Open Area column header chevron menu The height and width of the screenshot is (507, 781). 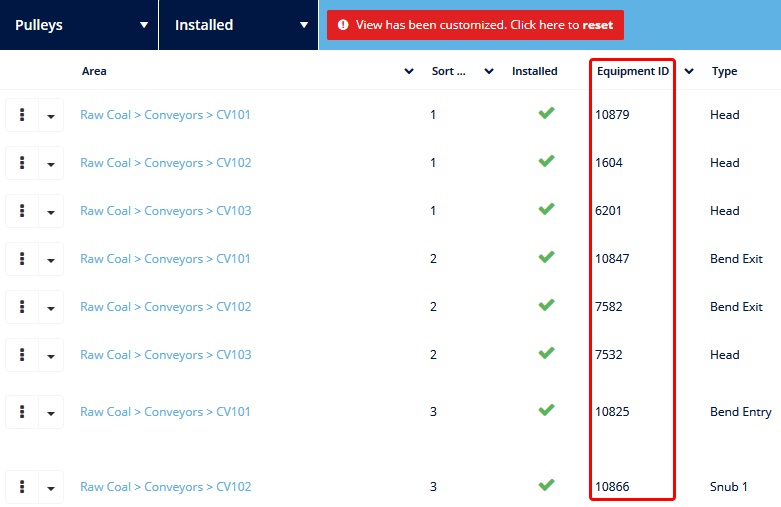[409, 71]
